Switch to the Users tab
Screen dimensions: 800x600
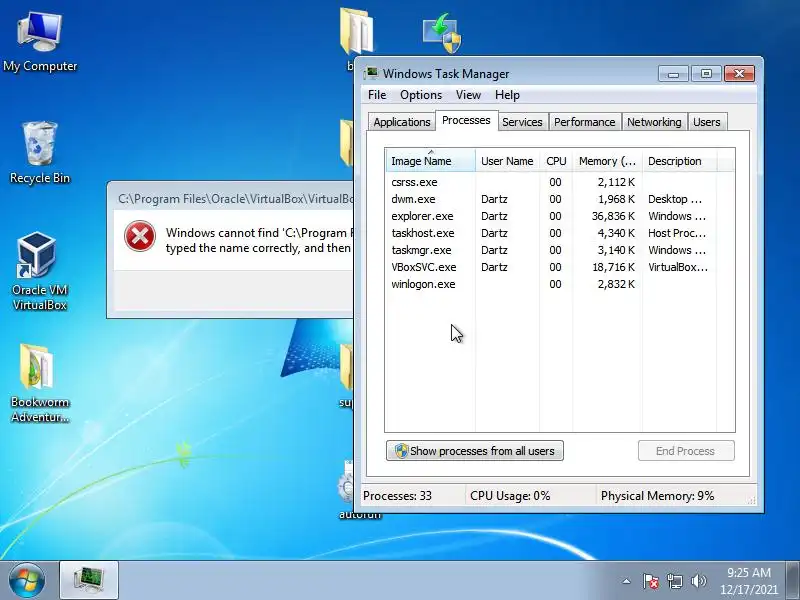click(707, 122)
